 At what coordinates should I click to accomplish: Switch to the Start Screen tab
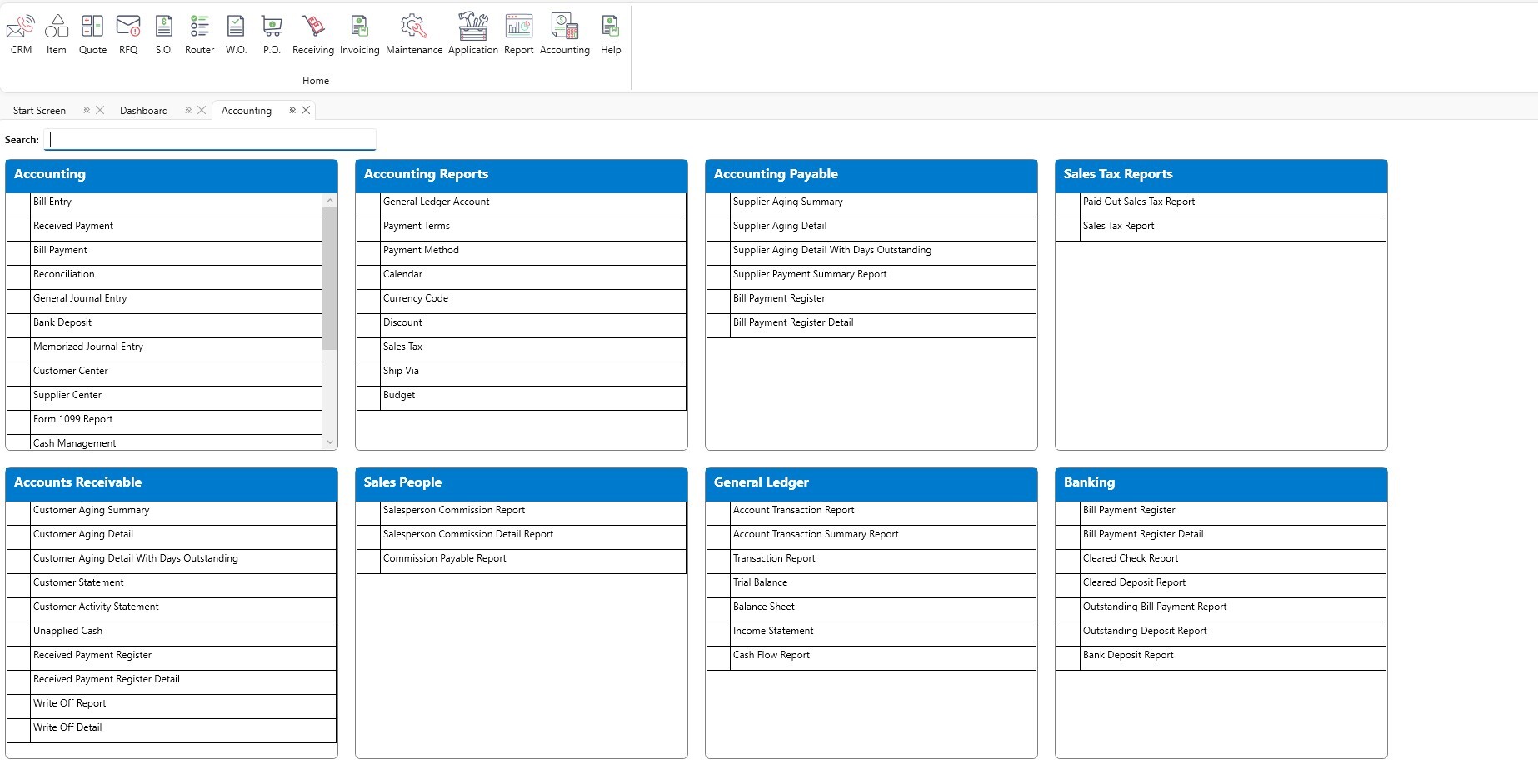click(39, 111)
